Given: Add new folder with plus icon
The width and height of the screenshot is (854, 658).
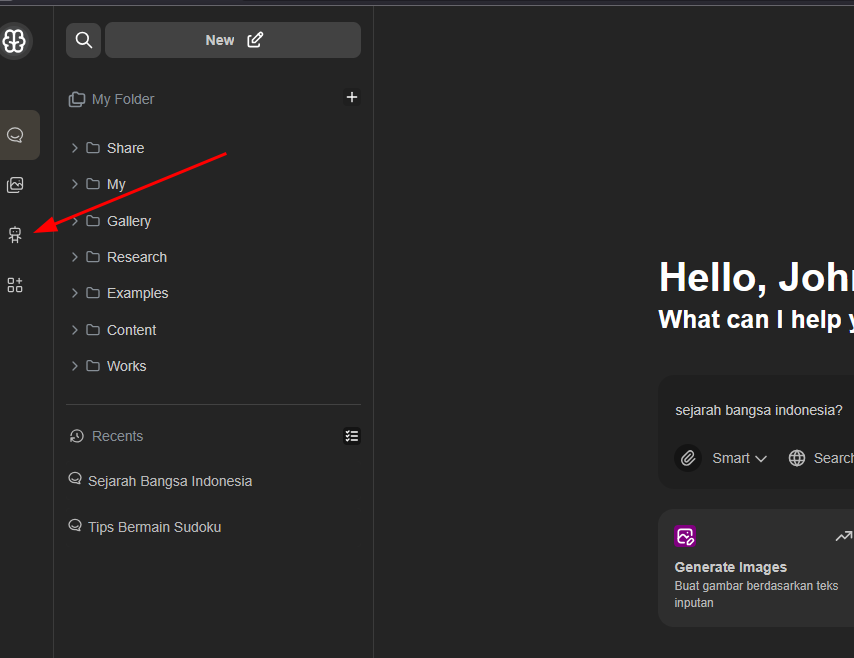Looking at the screenshot, I should pos(351,98).
